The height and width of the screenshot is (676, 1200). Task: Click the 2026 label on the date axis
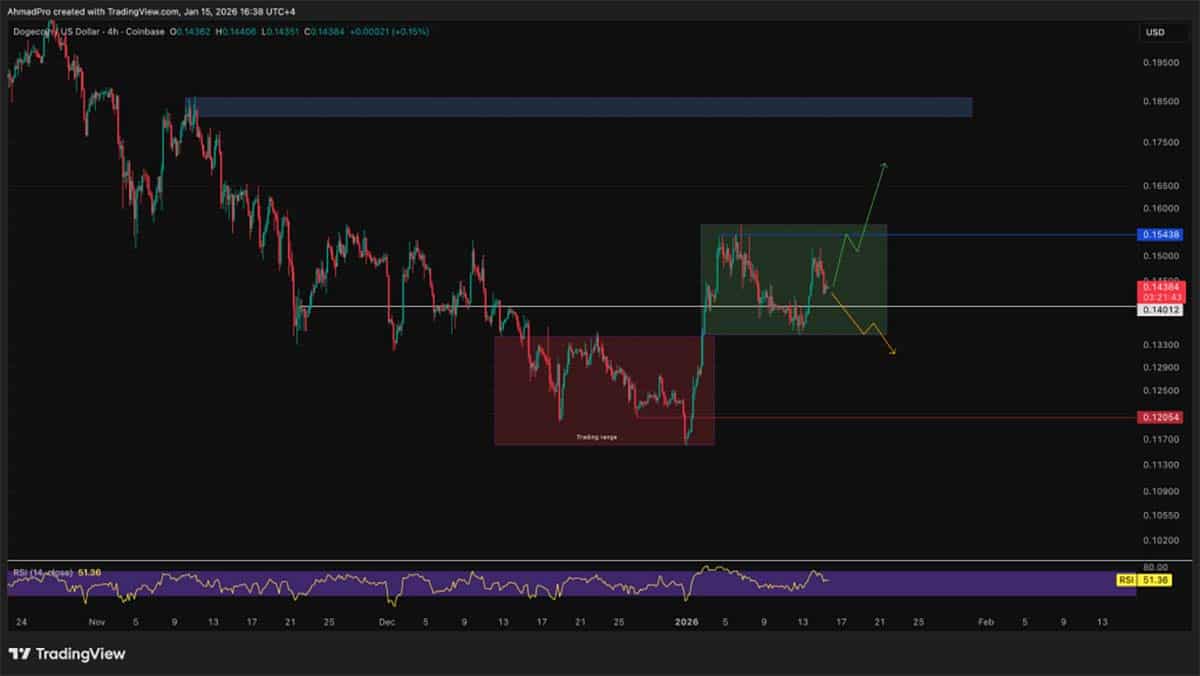[688, 622]
